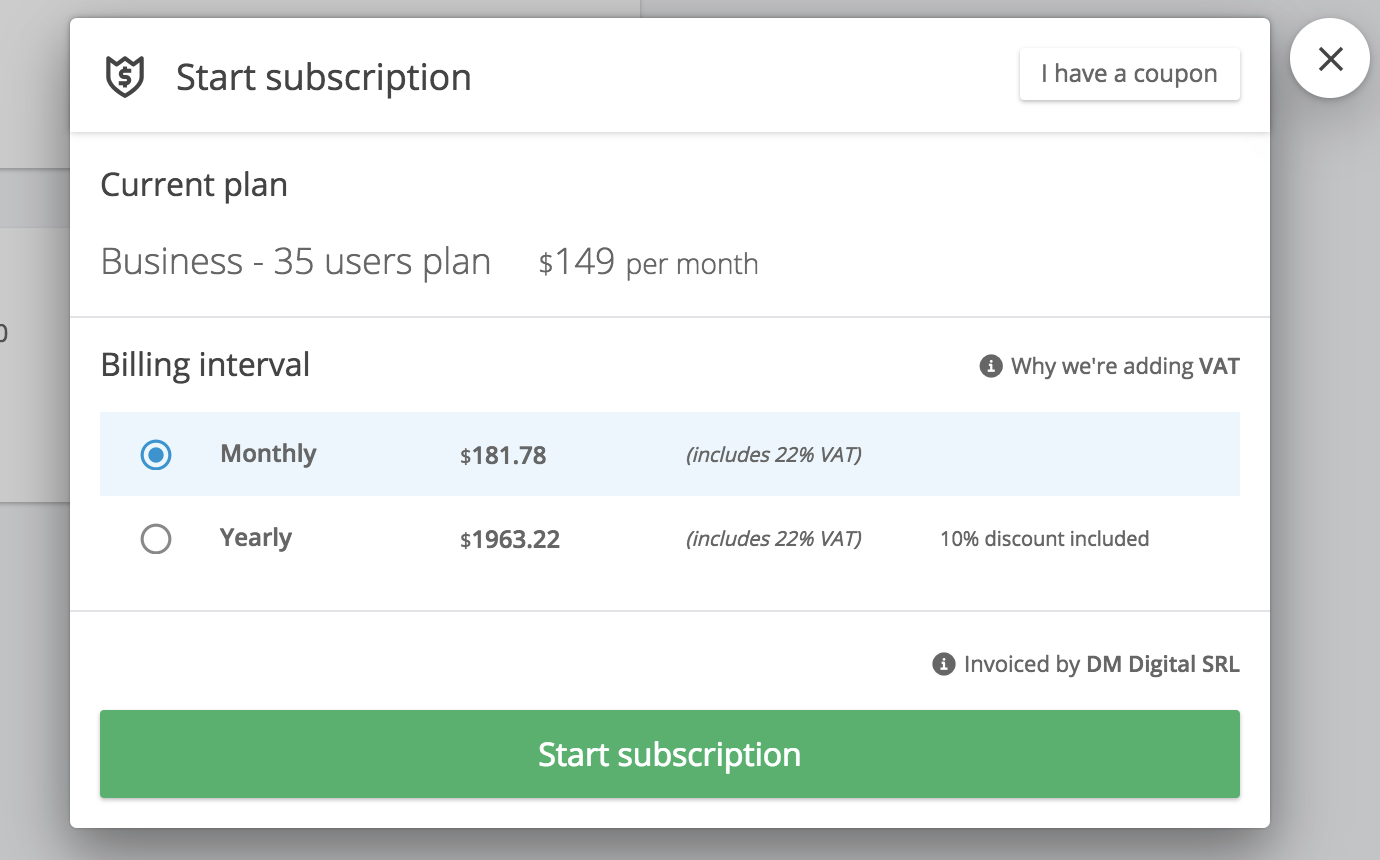Click the shield dollar icon in header

pyautogui.click(x=125, y=77)
